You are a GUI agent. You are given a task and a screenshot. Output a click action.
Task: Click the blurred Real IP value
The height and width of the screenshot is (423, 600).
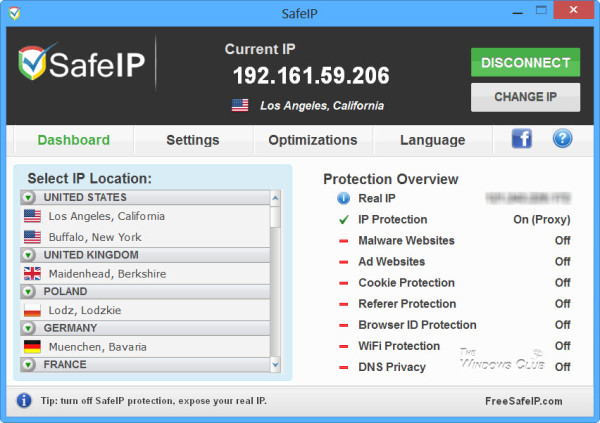click(528, 198)
